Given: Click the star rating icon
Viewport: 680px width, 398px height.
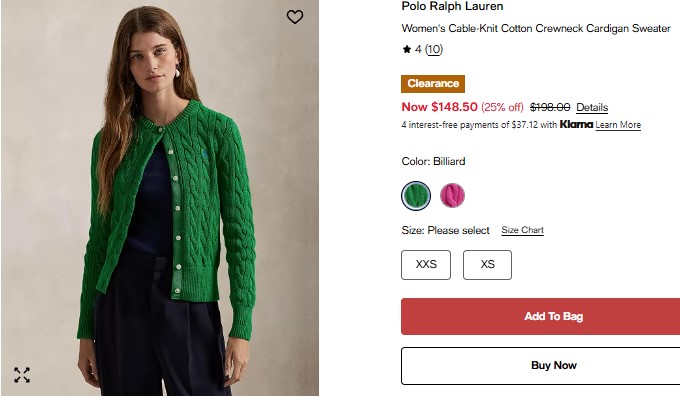Looking at the screenshot, I should tap(406, 49).
